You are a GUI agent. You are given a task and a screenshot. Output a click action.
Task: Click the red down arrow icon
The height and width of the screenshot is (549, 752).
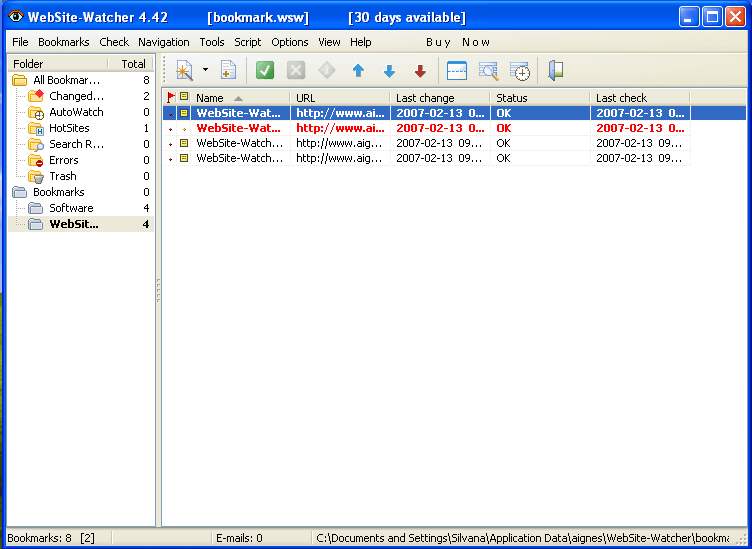point(420,71)
